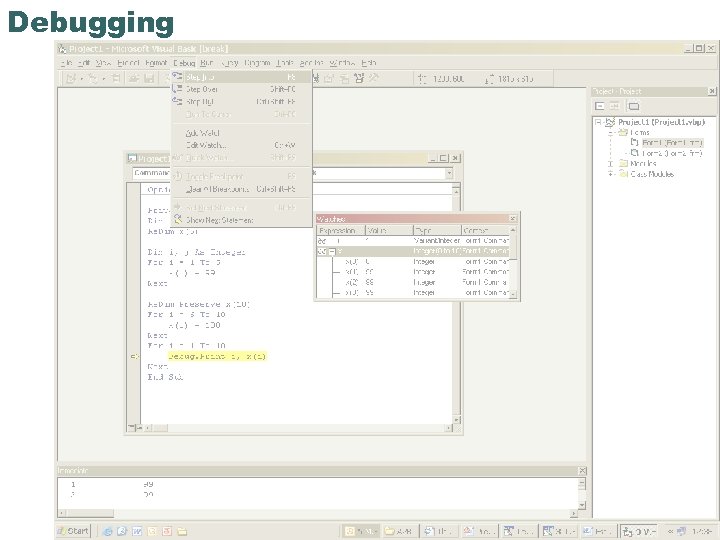
Task: Click the Save Project toolbar icon
Action: point(149,79)
